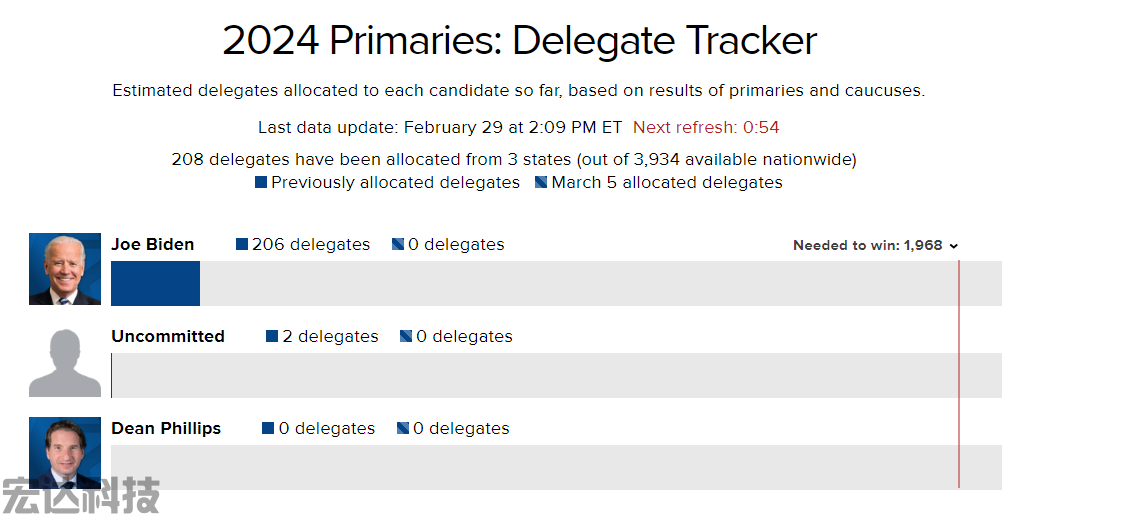Click Dean Phillips' empty delegate bar

(x=557, y=467)
